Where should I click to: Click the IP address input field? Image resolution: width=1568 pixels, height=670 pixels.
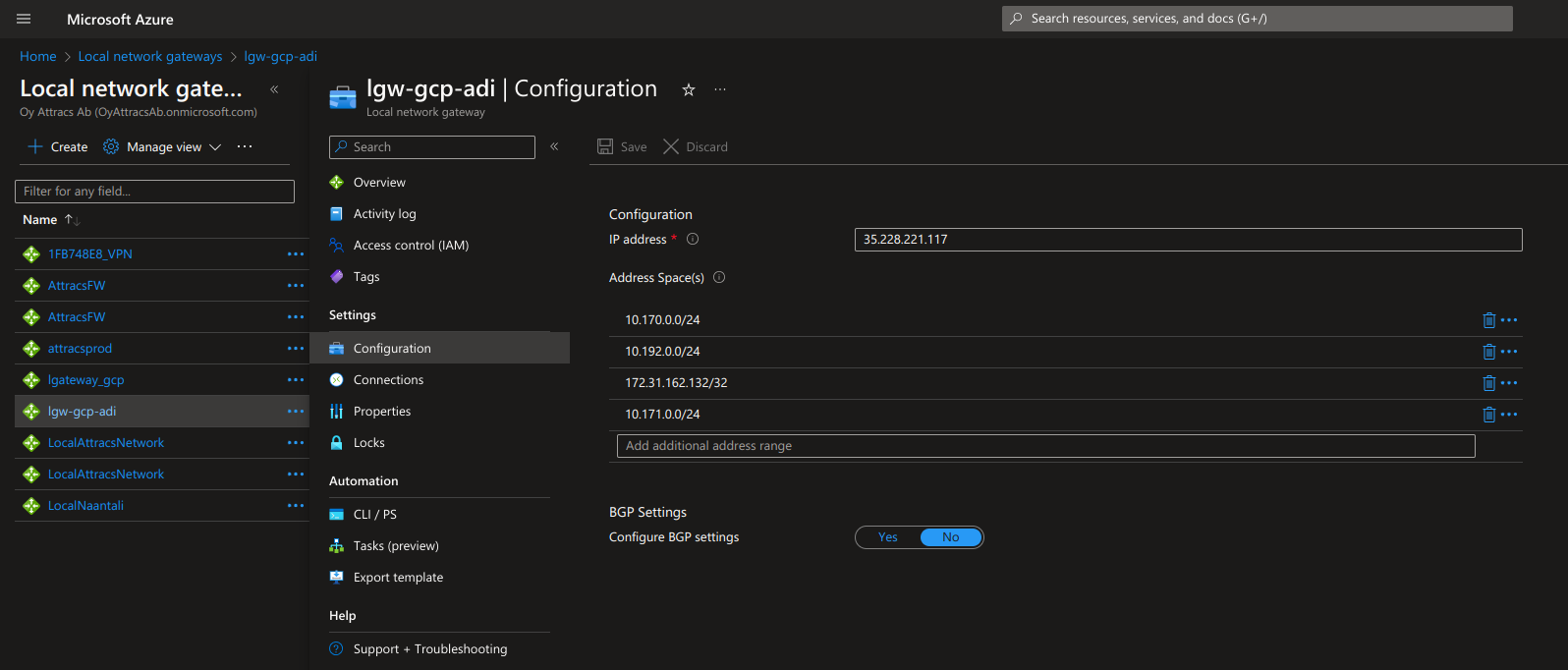pyautogui.click(x=1189, y=240)
